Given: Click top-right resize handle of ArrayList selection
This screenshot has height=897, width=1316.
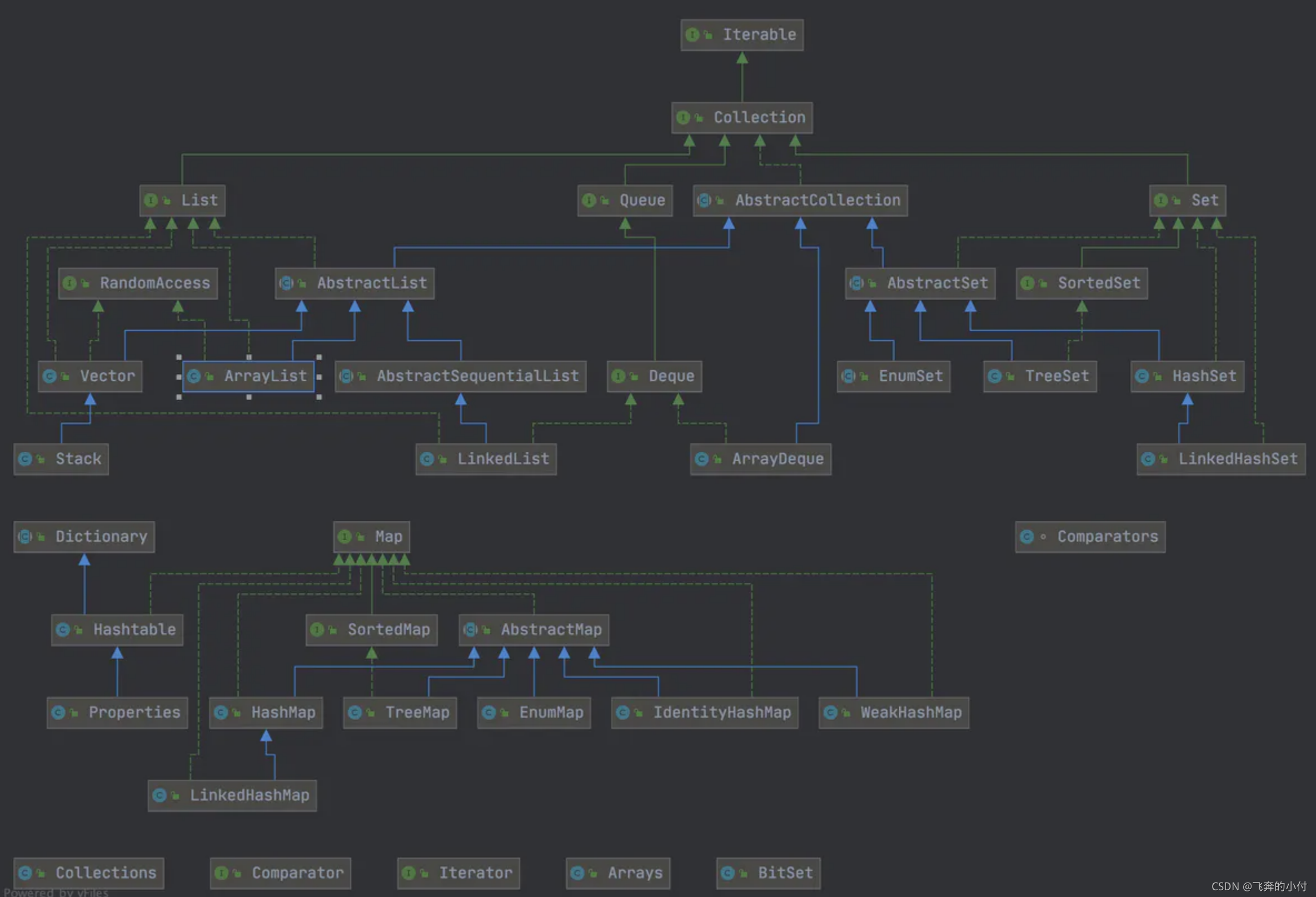Looking at the screenshot, I should pyautogui.click(x=319, y=357).
